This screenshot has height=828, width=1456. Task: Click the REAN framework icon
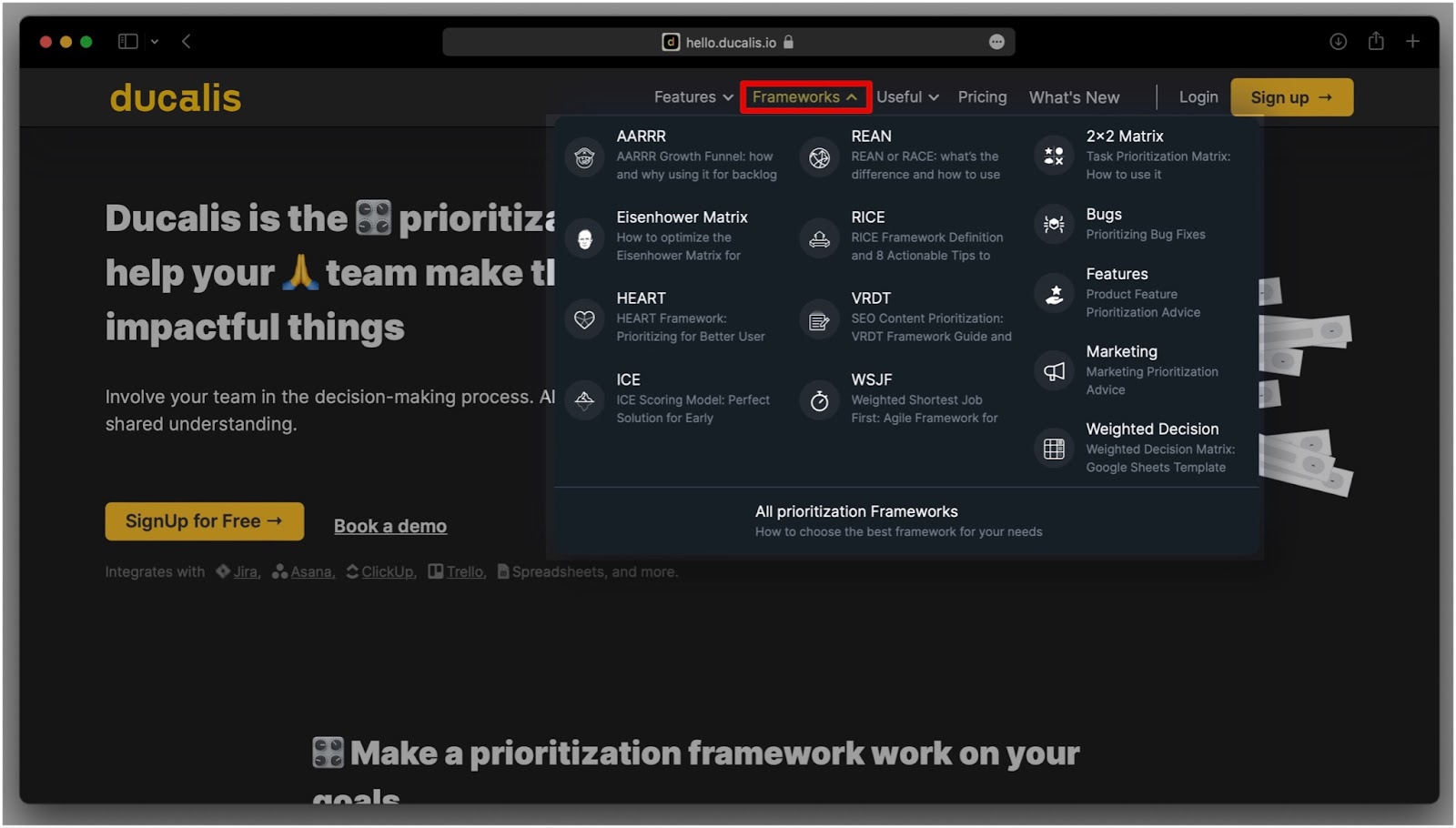pyautogui.click(x=819, y=157)
